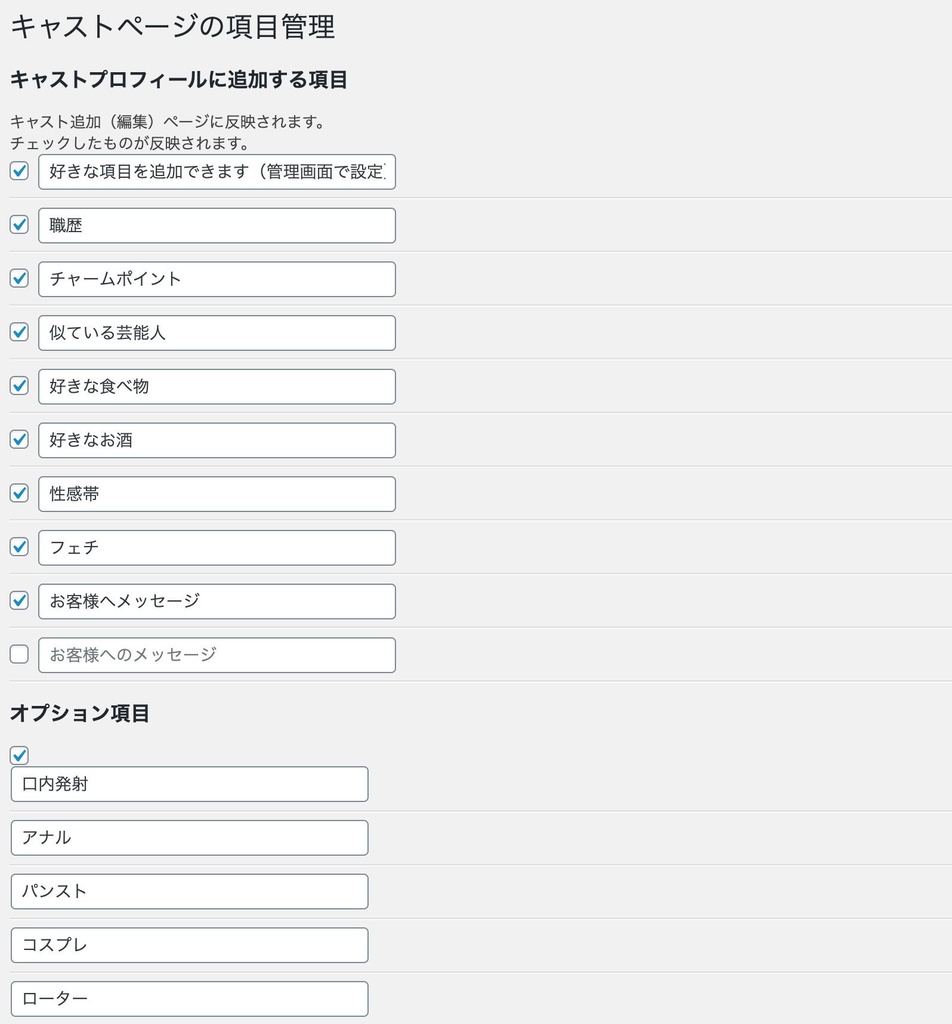
Task: Toggle the 似ている芸能人 checkbox off
Action: [x=18, y=332]
